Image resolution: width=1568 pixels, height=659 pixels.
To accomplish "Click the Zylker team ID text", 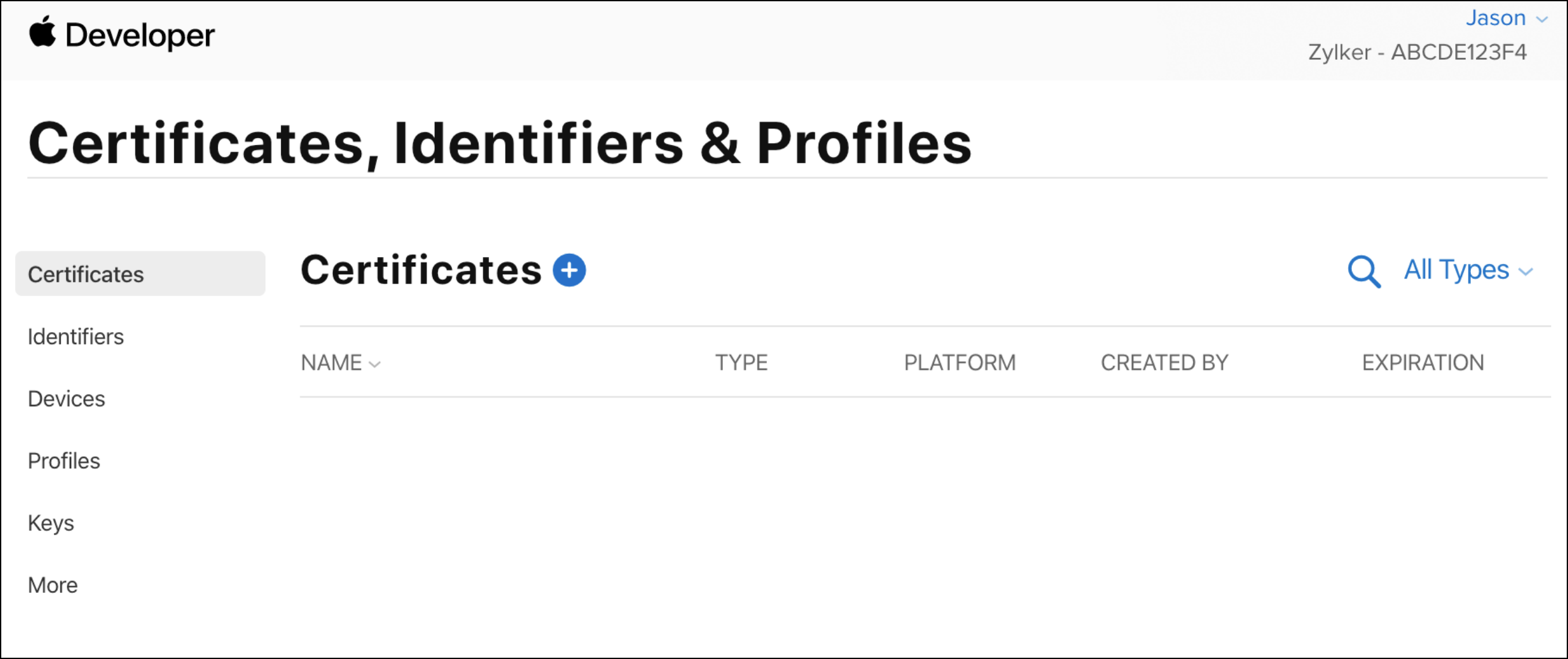I will [x=1417, y=52].
